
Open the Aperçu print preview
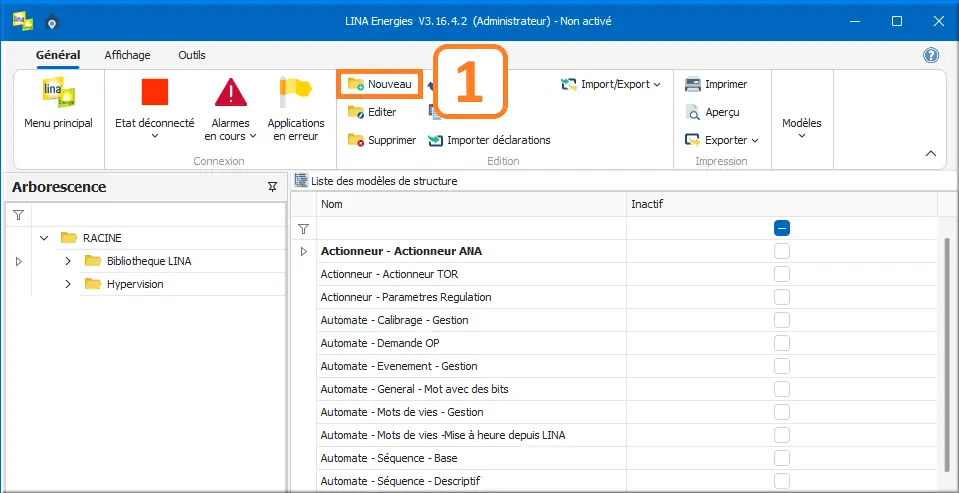(713, 113)
